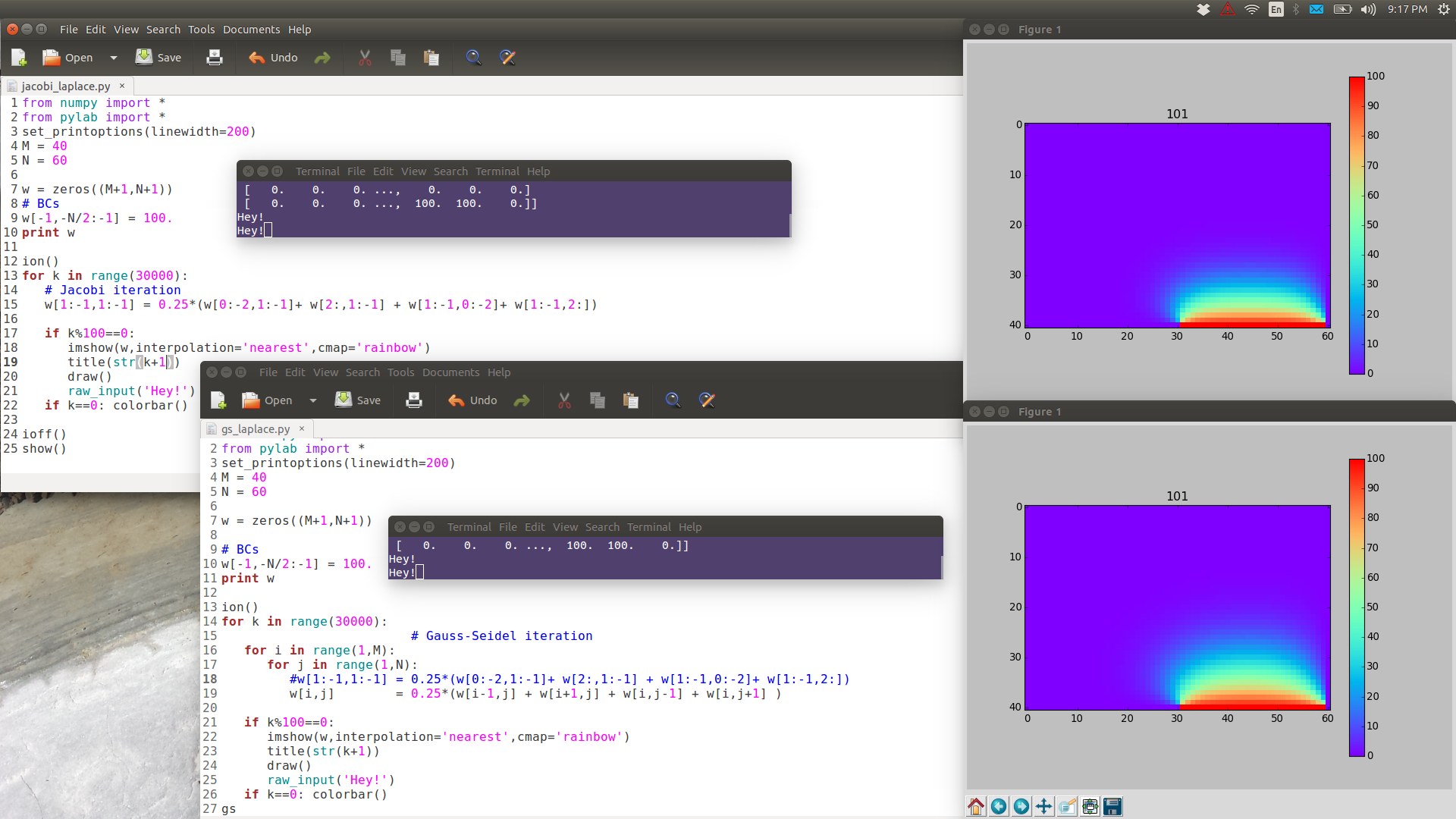Image resolution: width=1456 pixels, height=819 pixels.
Task: Open View menu in lower terminal window
Action: tap(565, 527)
